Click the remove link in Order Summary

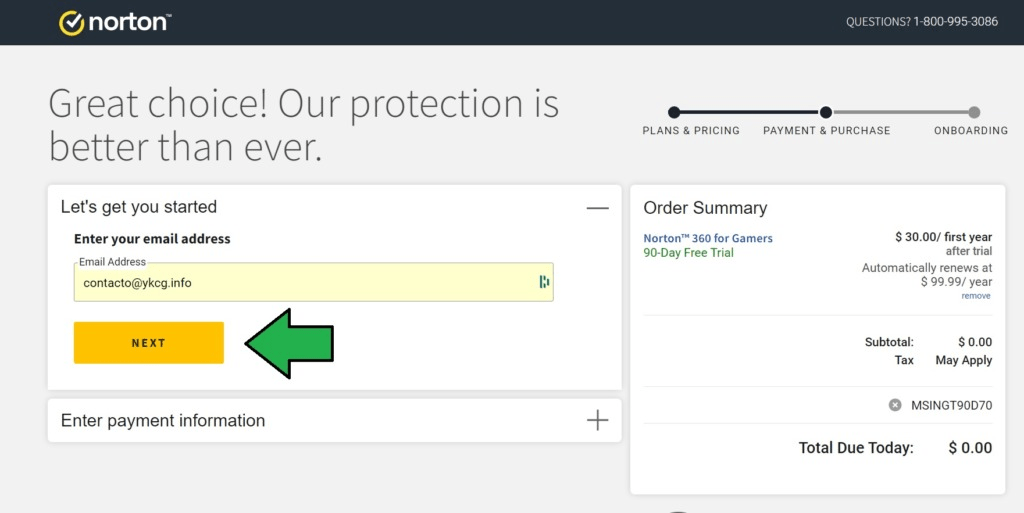[x=976, y=296]
